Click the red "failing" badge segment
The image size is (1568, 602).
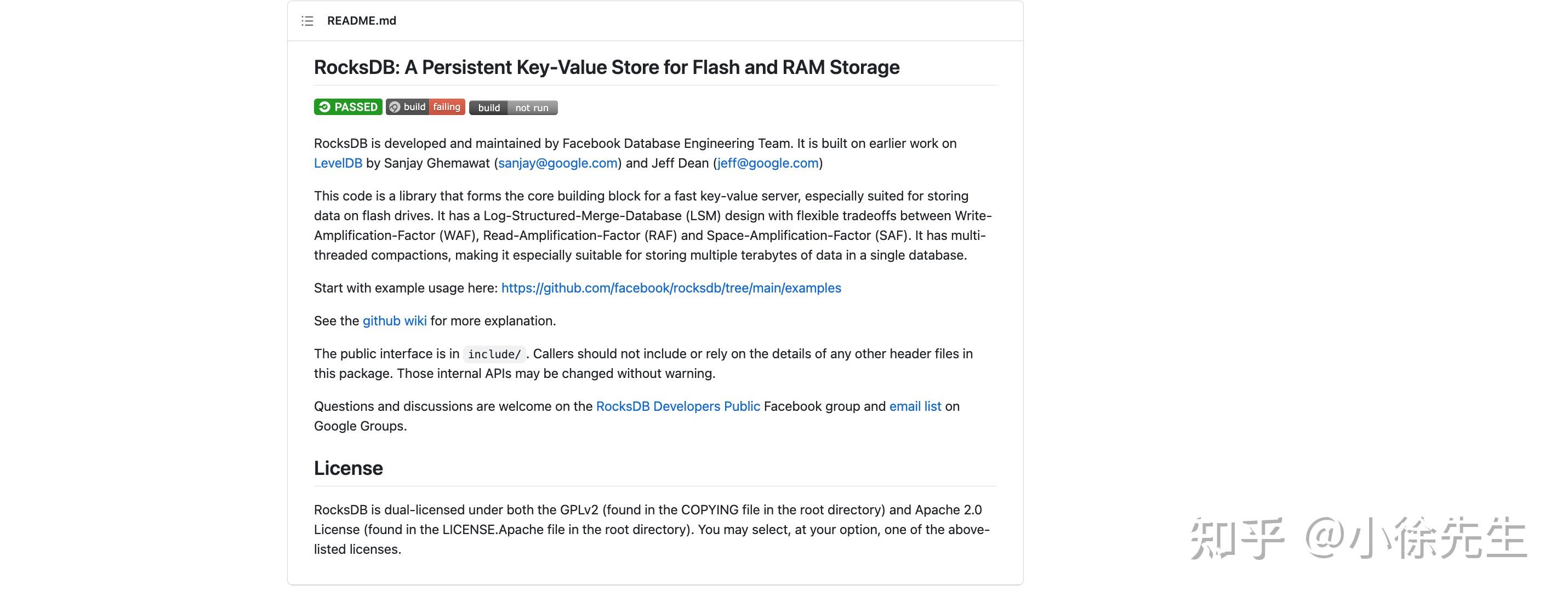[447, 107]
